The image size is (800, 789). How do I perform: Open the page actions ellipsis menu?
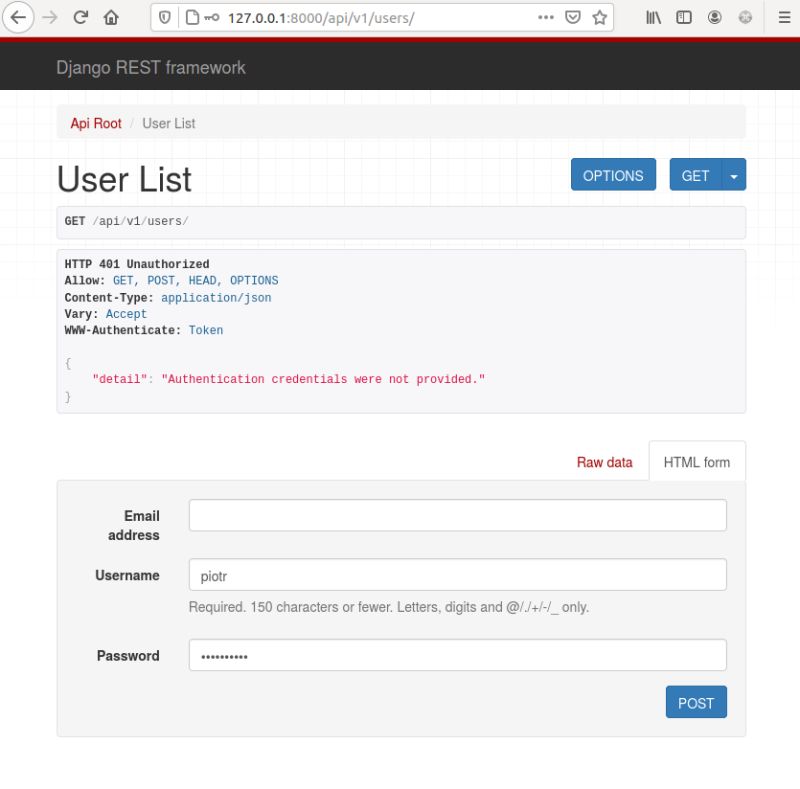[546, 17]
